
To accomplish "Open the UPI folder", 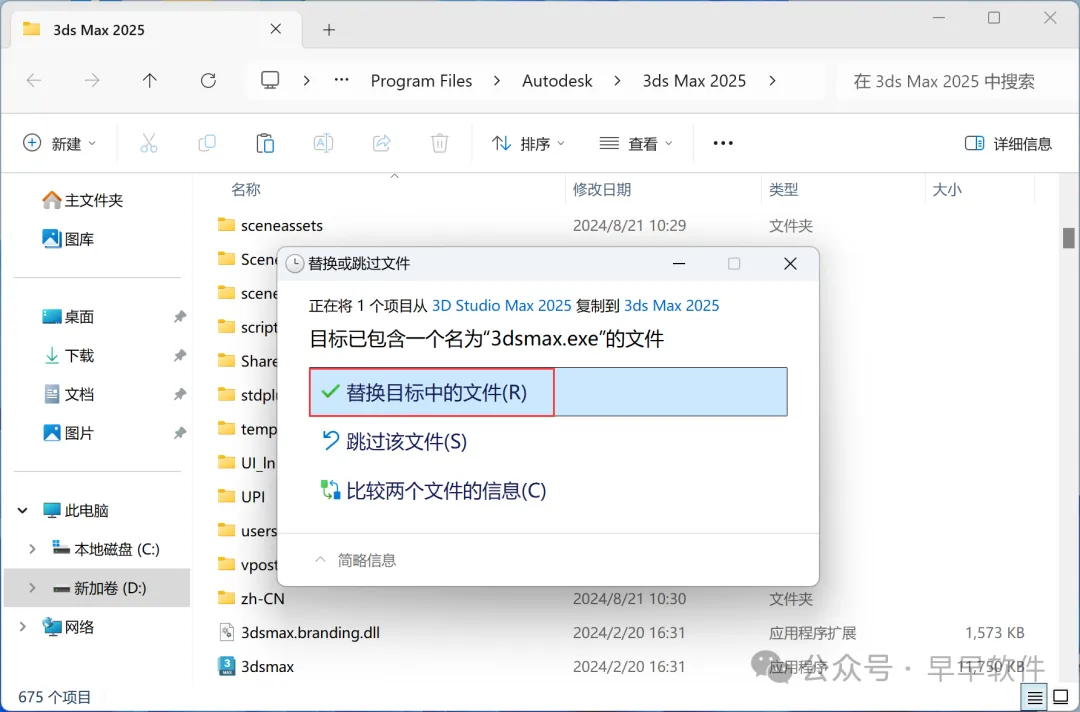I will point(253,497).
